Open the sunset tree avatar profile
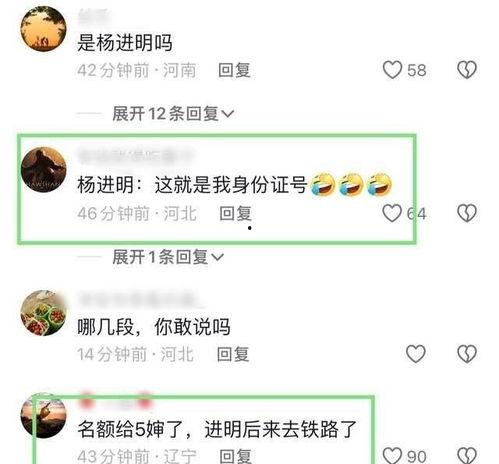Image resolution: width=499 pixels, height=464 pixels. pyautogui.click(x=44, y=29)
